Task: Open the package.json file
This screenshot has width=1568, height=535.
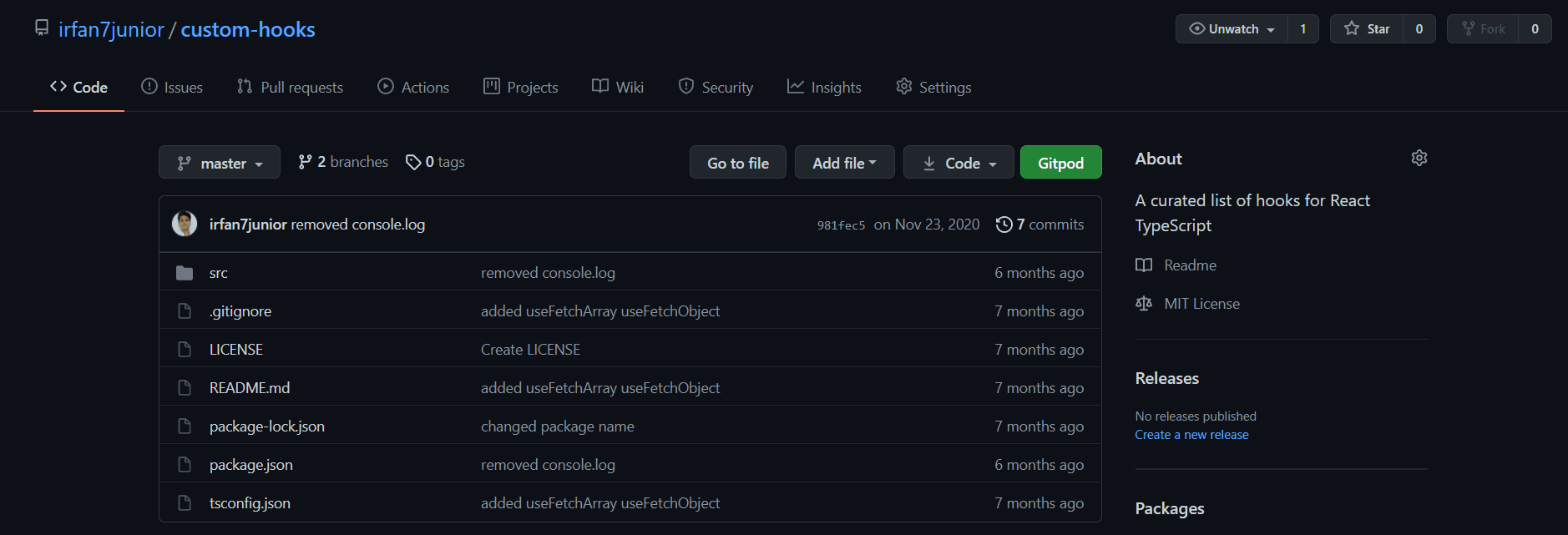Action: click(x=251, y=465)
